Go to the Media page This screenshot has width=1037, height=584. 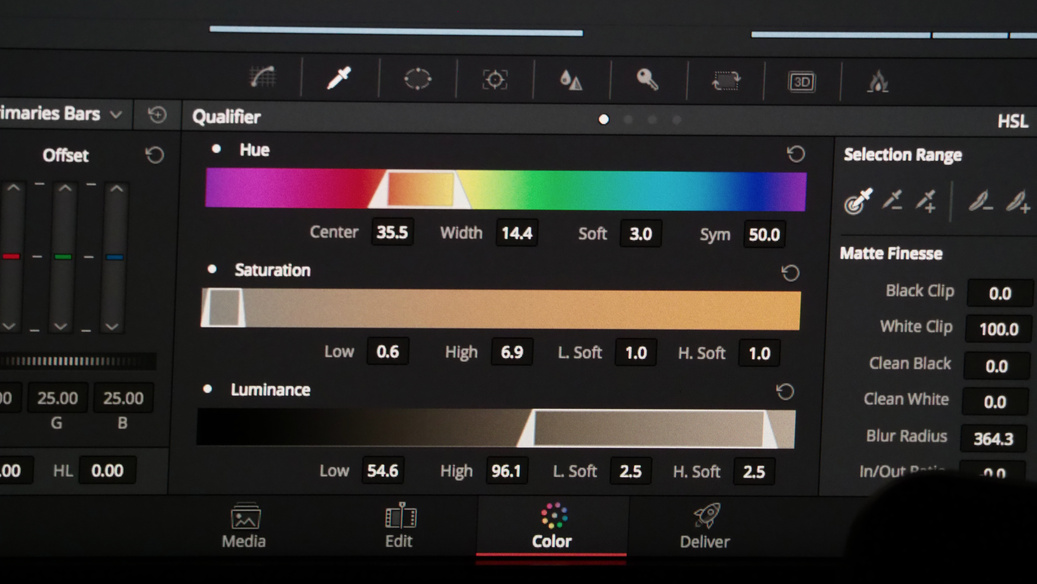pyautogui.click(x=244, y=526)
